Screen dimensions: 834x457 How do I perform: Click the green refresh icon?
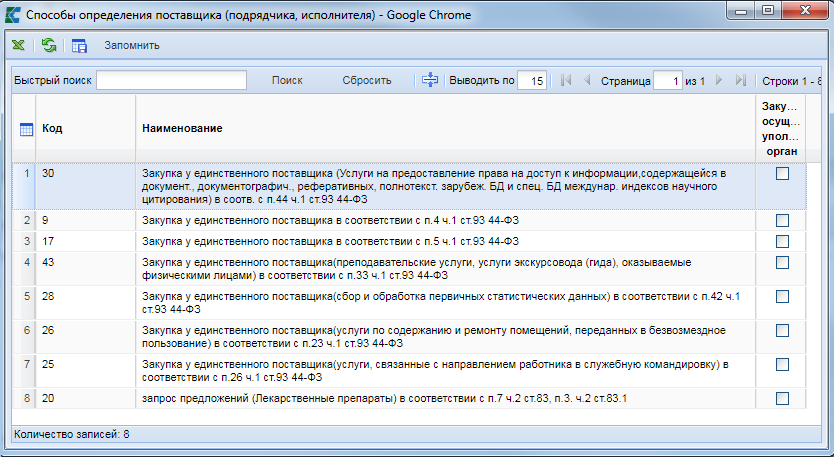49,45
